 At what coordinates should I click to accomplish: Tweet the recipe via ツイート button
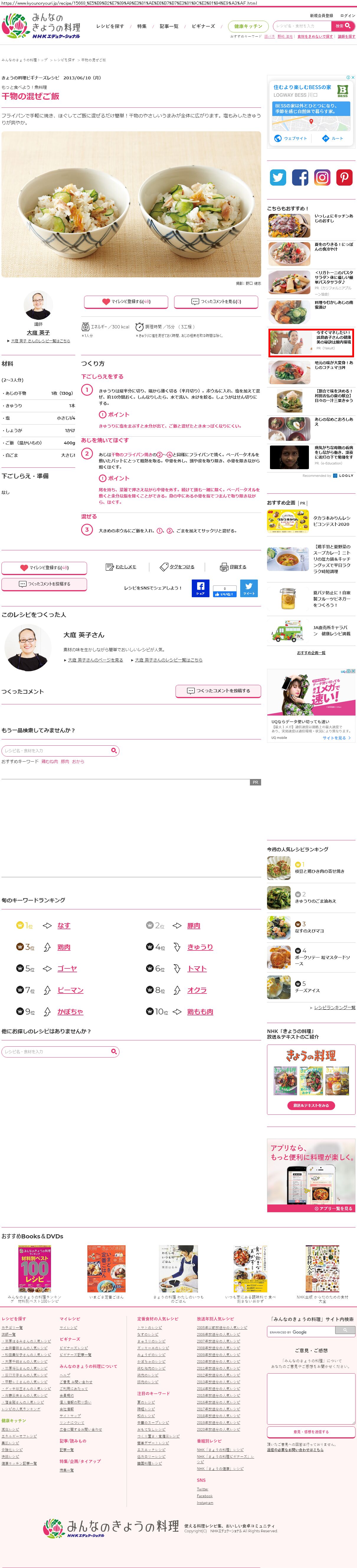(x=249, y=588)
